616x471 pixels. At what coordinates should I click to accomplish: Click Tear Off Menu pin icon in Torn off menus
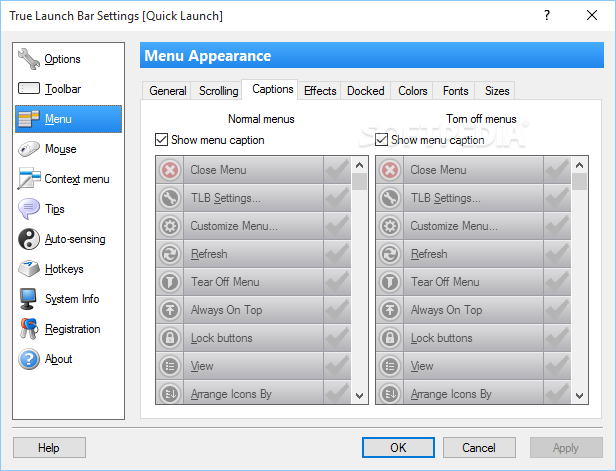(390, 282)
